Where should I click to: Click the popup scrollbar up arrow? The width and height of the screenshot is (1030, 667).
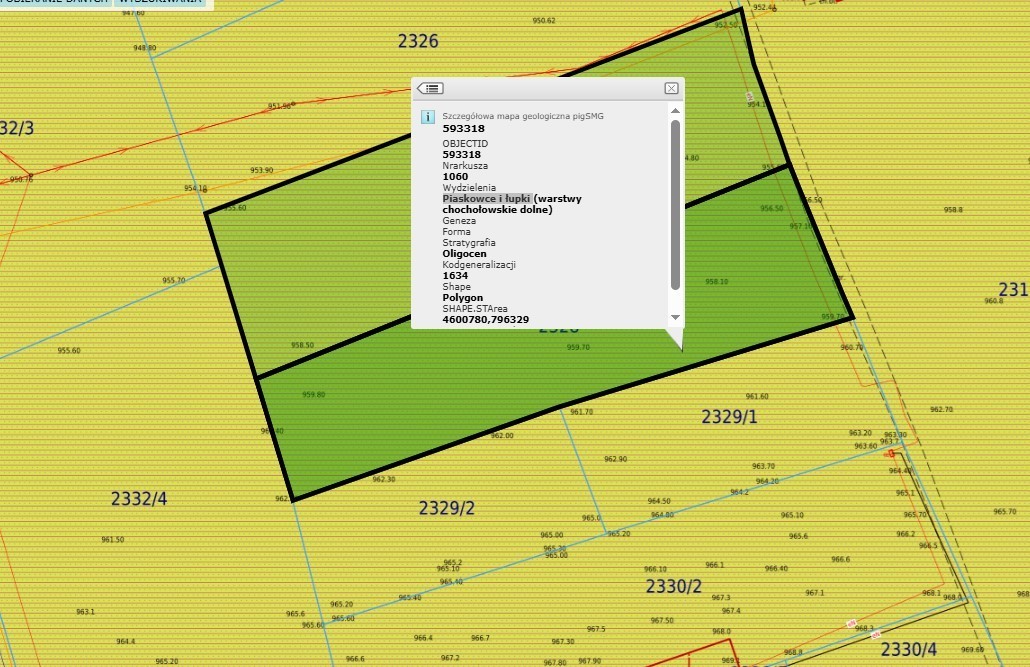675,111
